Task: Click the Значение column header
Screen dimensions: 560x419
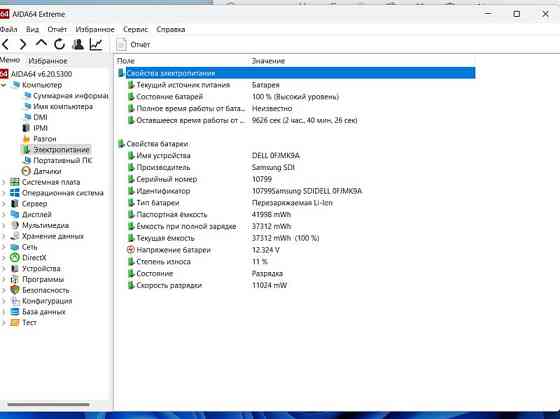Action: 268,61
